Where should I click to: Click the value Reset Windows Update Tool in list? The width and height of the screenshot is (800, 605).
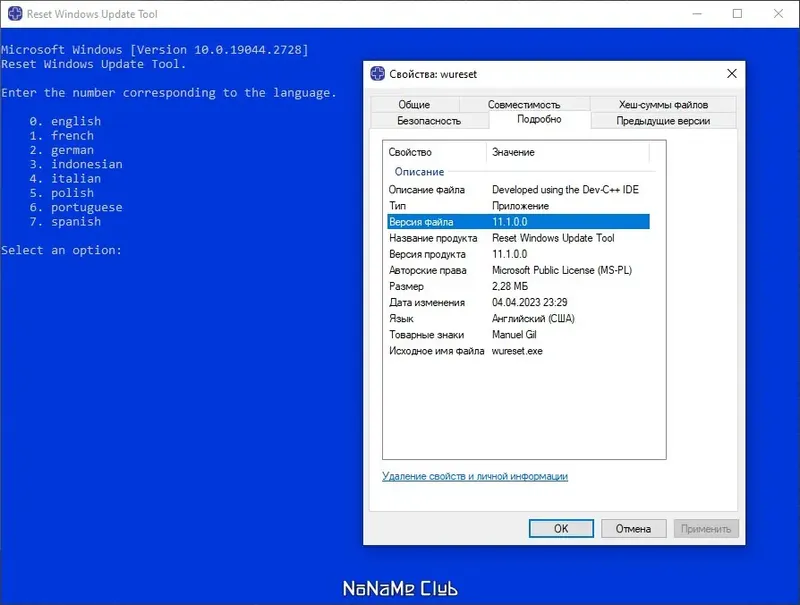(x=553, y=238)
